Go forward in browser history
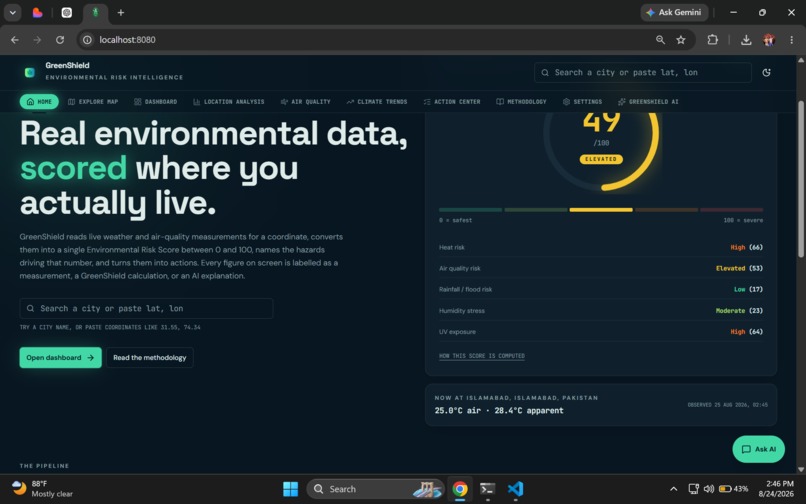Image resolution: width=806 pixels, height=504 pixels. click(x=37, y=40)
